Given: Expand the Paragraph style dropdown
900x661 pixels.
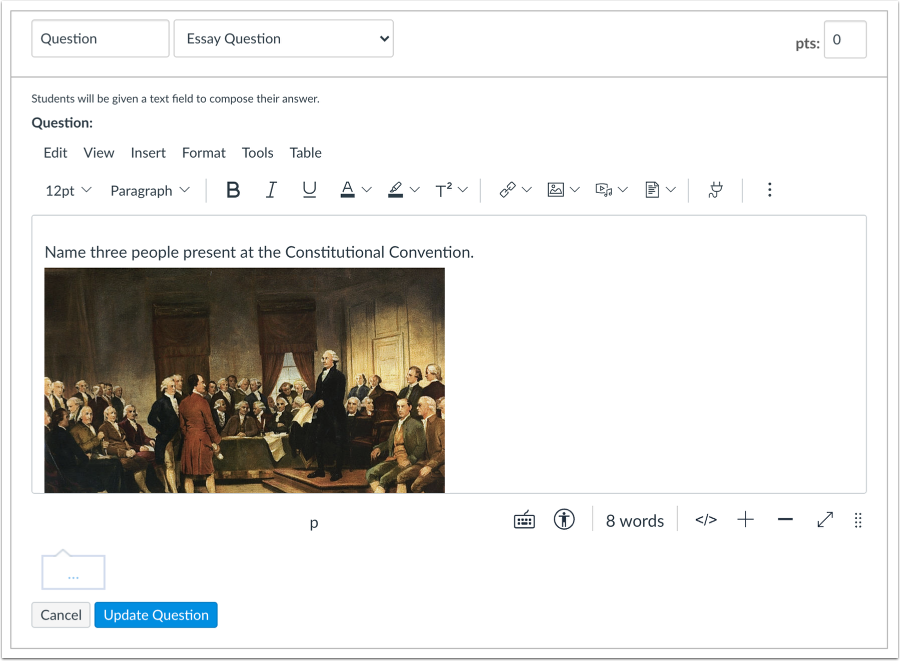Looking at the screenshot, I should (x=150, y=190).
